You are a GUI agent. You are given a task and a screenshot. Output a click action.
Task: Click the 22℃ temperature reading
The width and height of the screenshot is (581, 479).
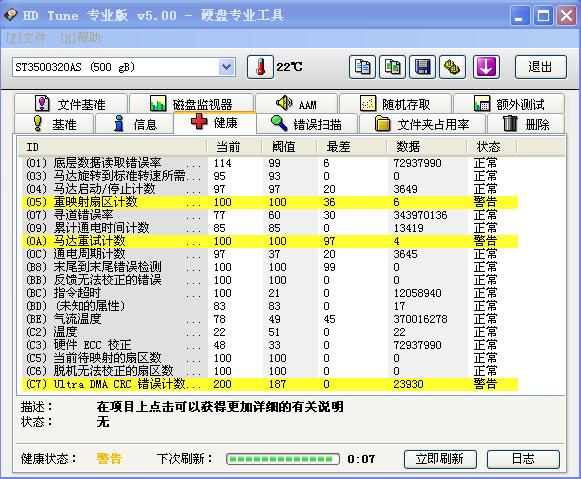point(289,67)
